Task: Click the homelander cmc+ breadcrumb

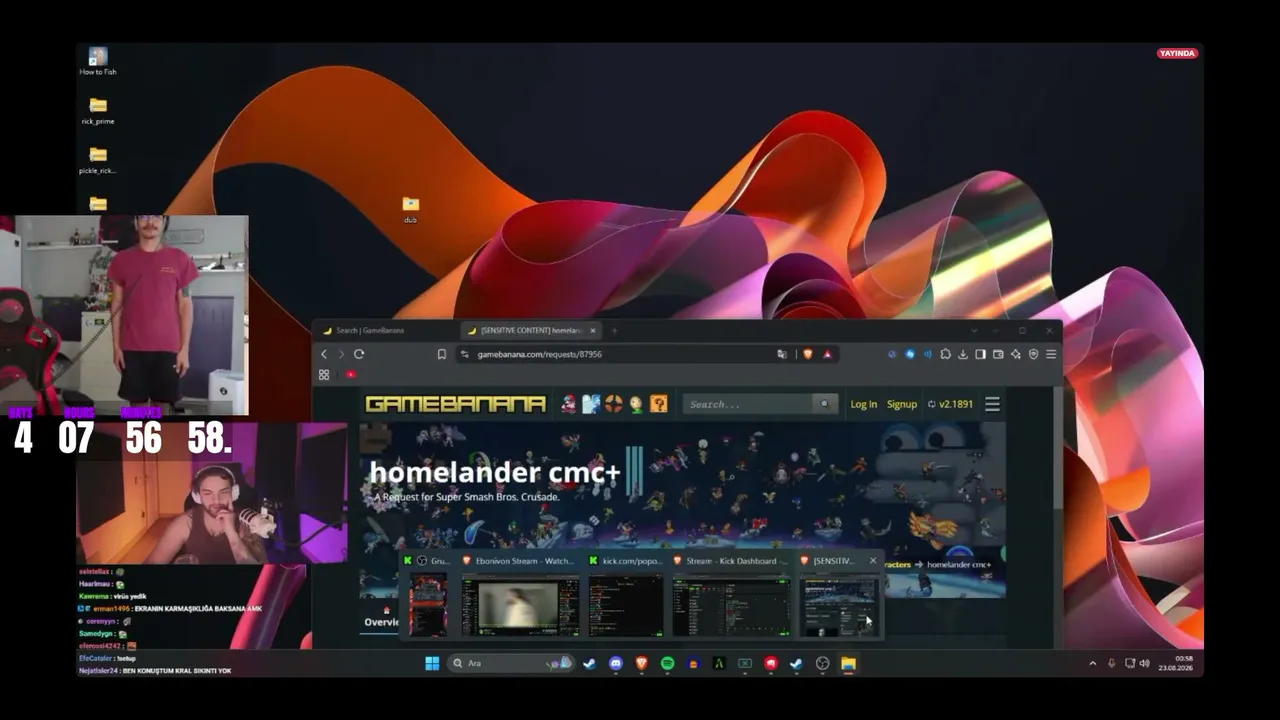Action: click(959, 565)
